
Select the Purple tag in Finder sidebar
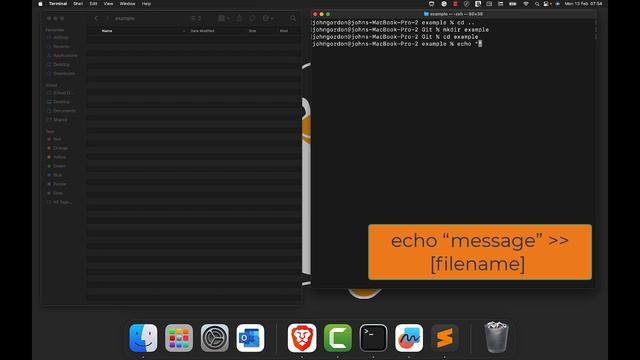tap(60, 184)
